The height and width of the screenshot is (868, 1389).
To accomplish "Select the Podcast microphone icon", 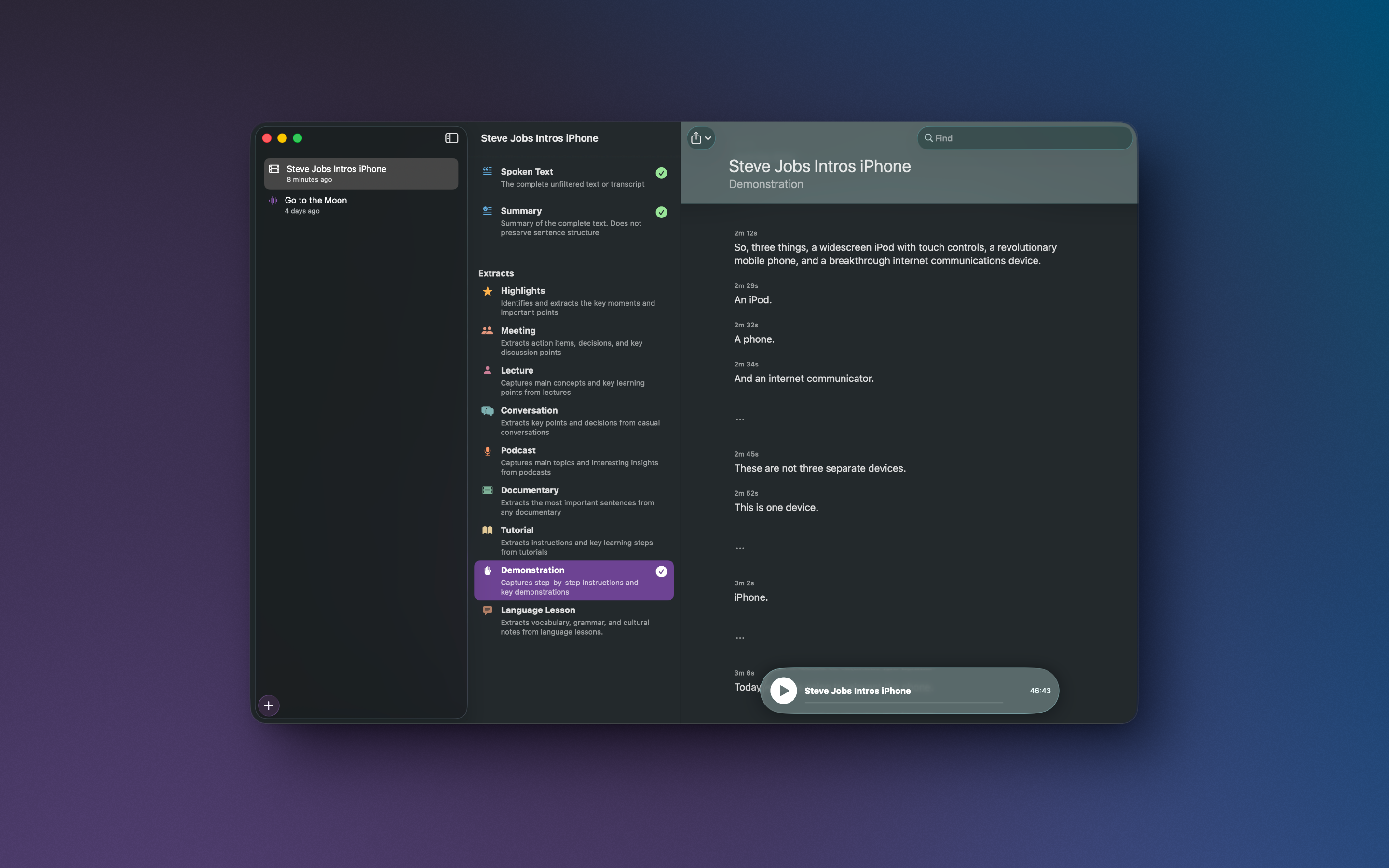I will pyautogui.click(x=487, y=451).
